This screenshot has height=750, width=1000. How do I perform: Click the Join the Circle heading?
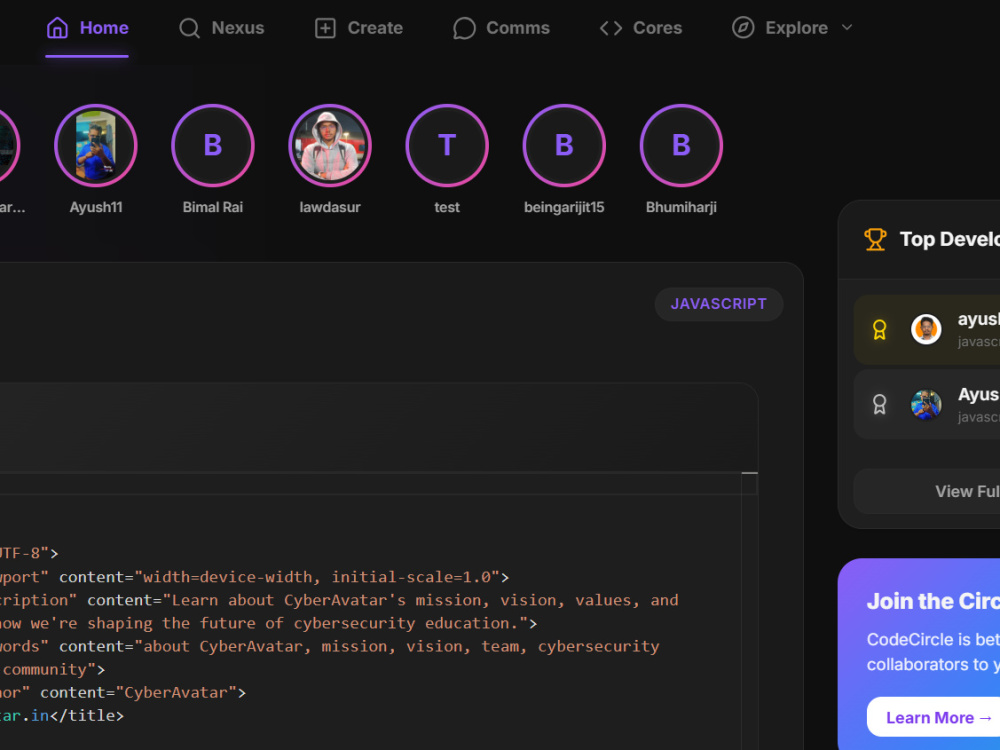933,601
